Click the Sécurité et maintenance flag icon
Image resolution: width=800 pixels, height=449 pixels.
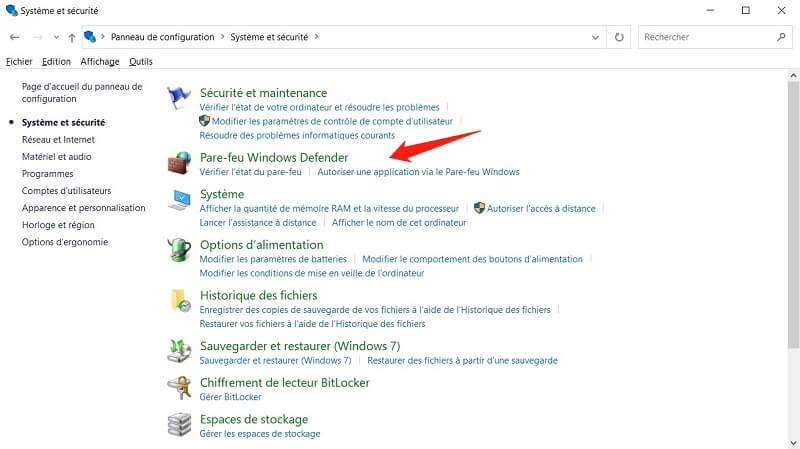(x=179, y=98)
